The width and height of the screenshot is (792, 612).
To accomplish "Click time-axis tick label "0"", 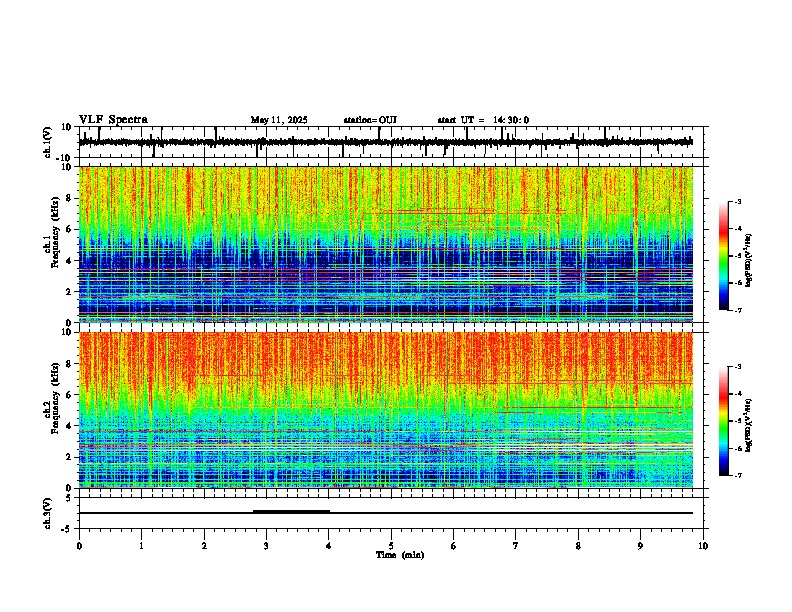I will click(x=79, y=546).
